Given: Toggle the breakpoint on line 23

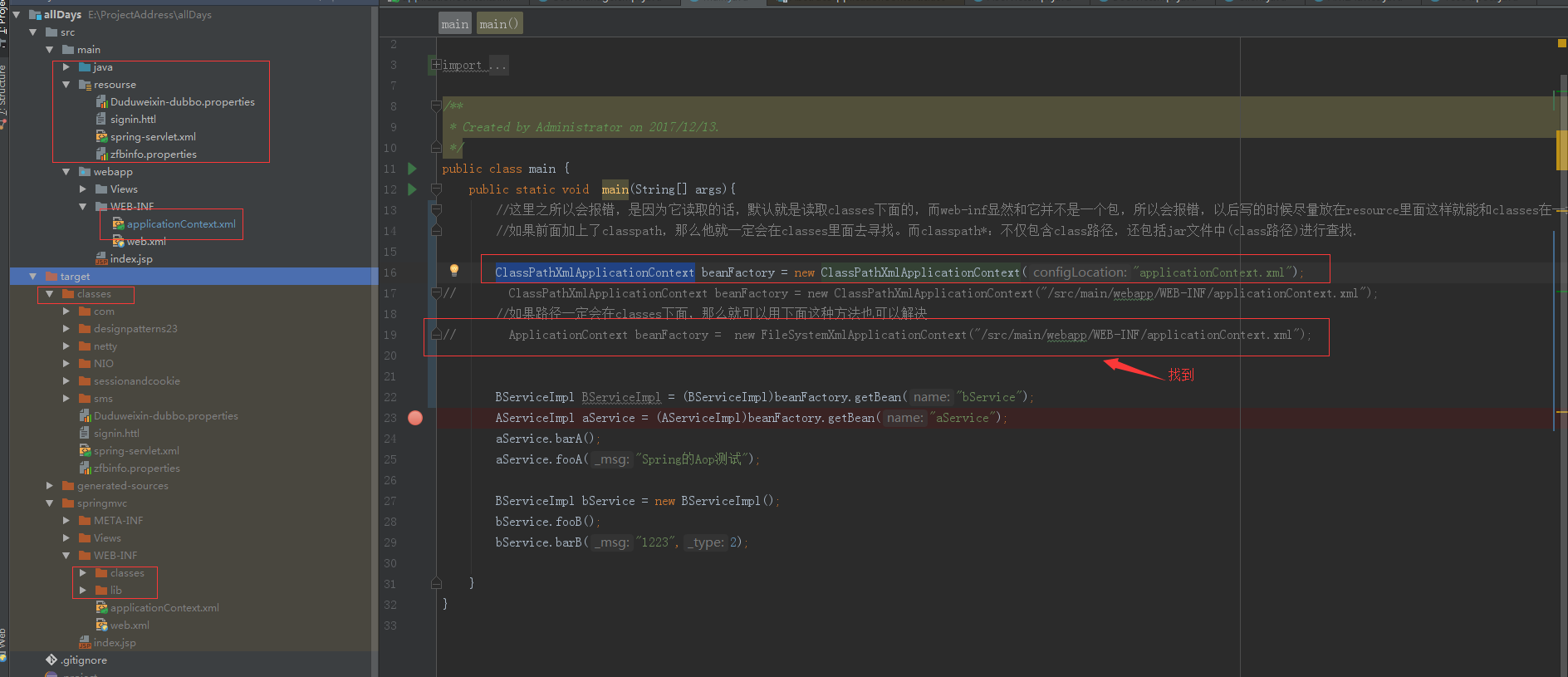Looking at the screenshot, I should [415, 418].
